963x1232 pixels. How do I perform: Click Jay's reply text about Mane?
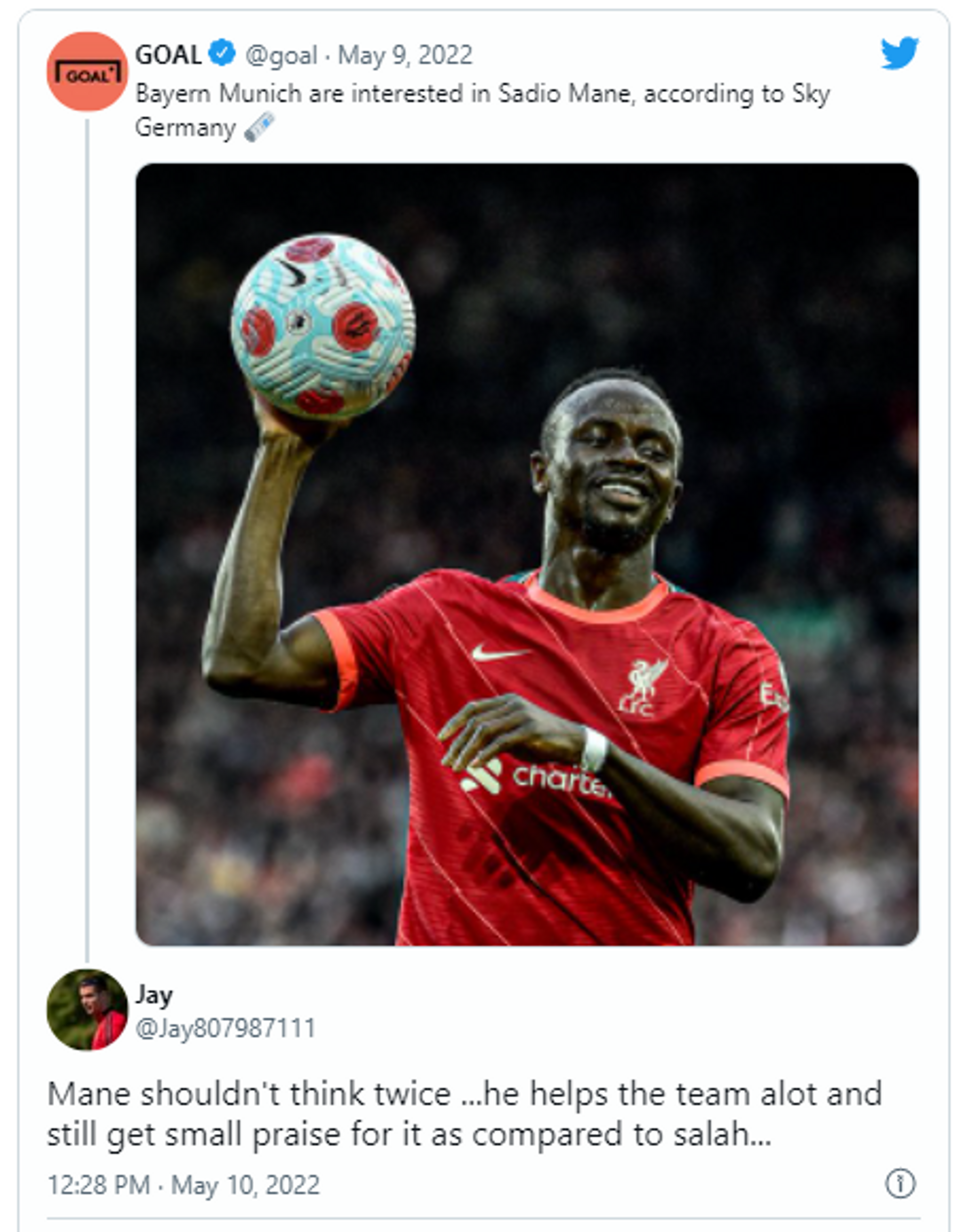point(464,1114)
